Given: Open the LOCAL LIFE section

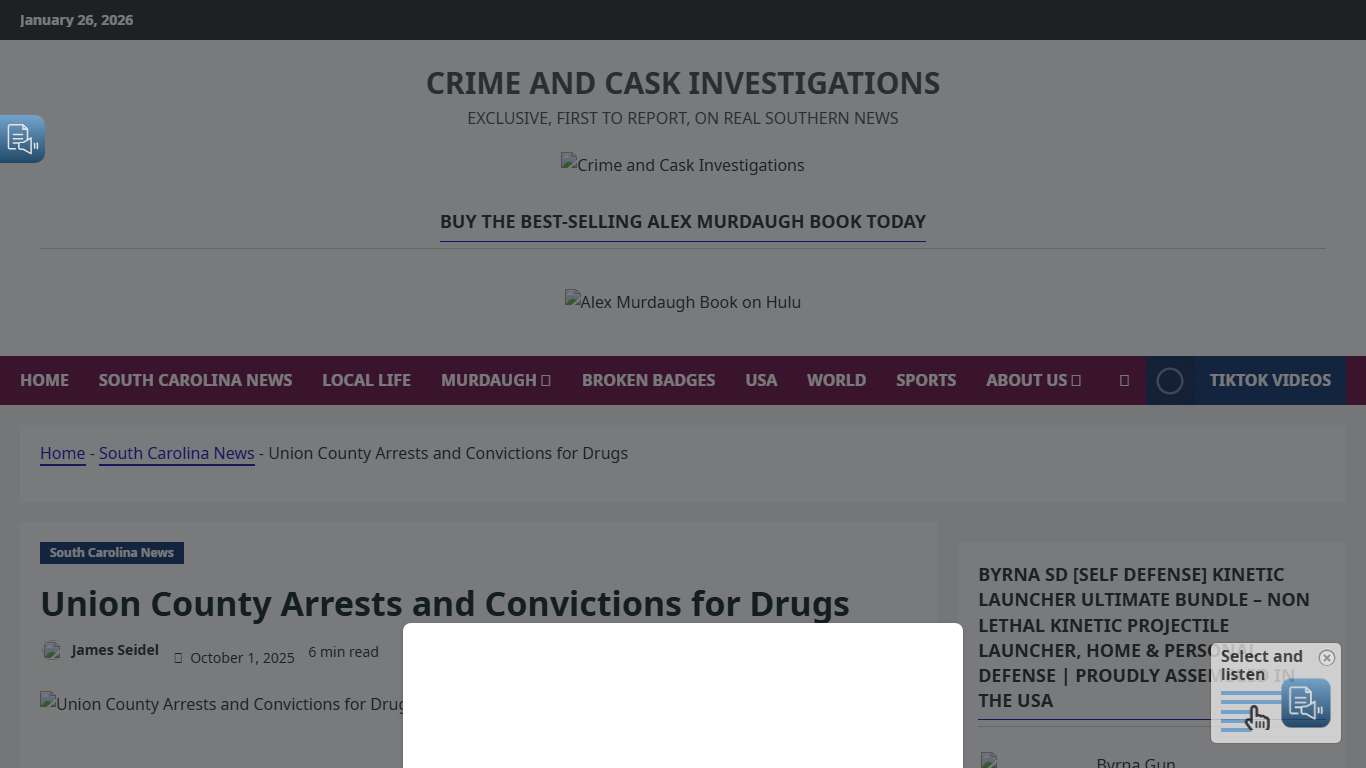Looking at the screenshot, I should pyautogui.click(x=366, y=380).
